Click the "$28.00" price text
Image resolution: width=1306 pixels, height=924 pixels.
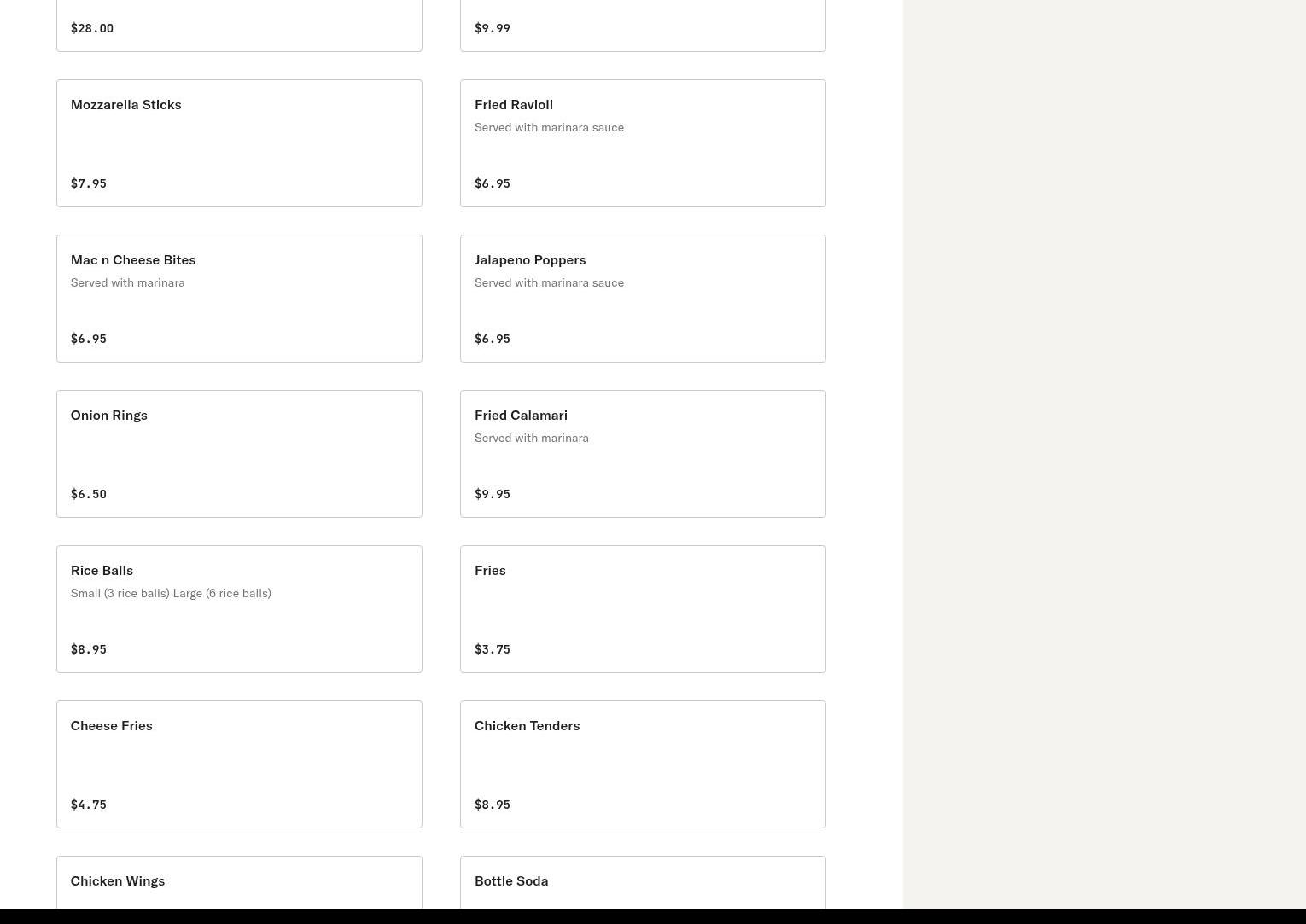point(92,28)
